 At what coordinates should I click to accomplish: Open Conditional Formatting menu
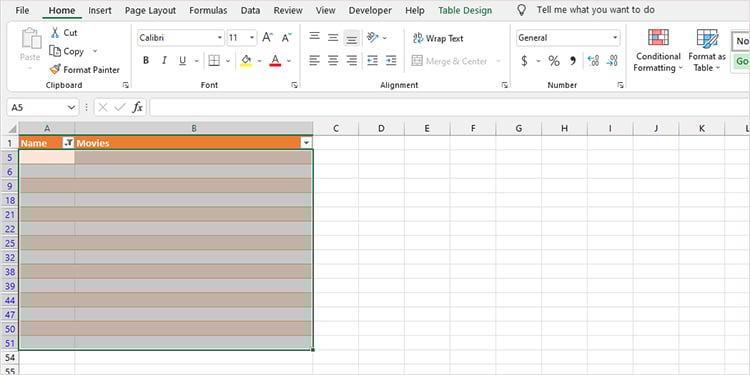click(x=658, y=50)
